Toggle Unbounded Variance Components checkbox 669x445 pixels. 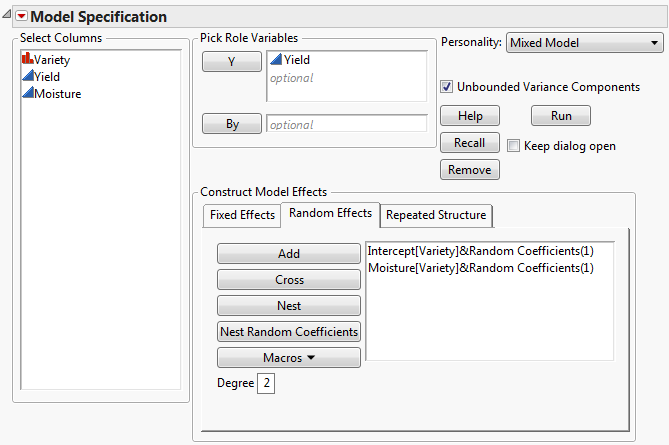447,87
